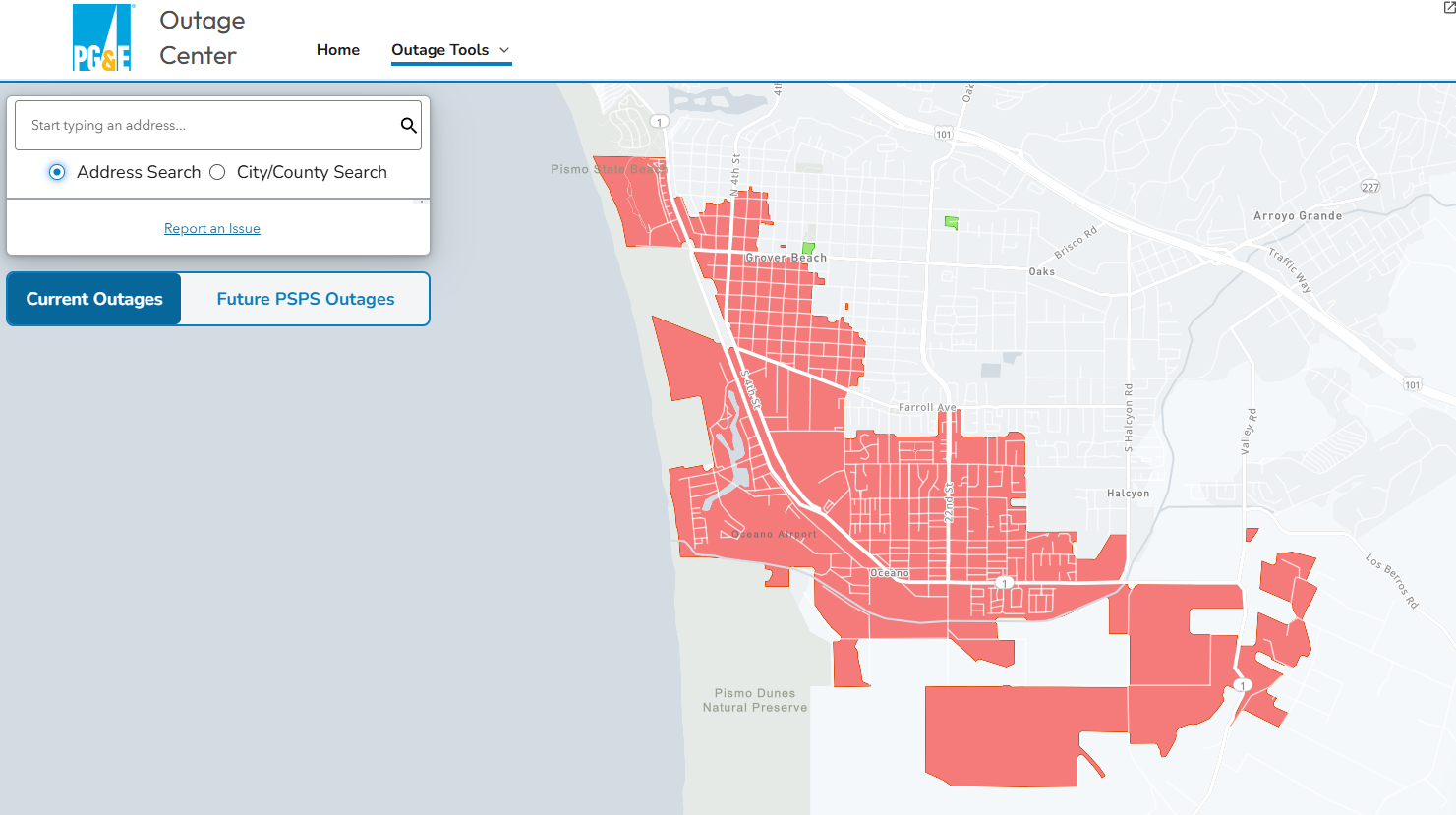Select the Address Search radio button
This screenshot has width=1456, height=815.
[57, 172]
